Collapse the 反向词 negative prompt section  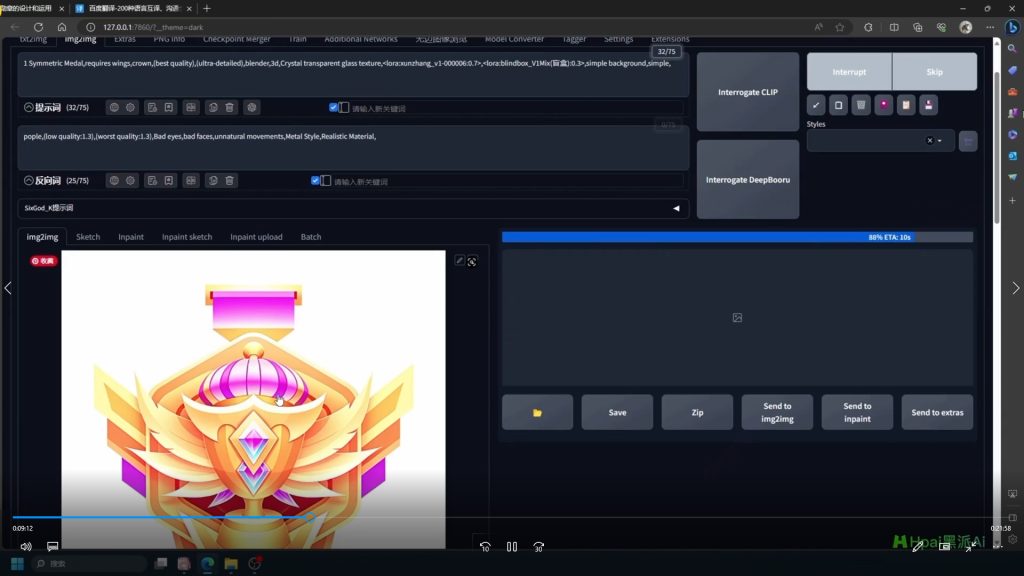point(28,181)
